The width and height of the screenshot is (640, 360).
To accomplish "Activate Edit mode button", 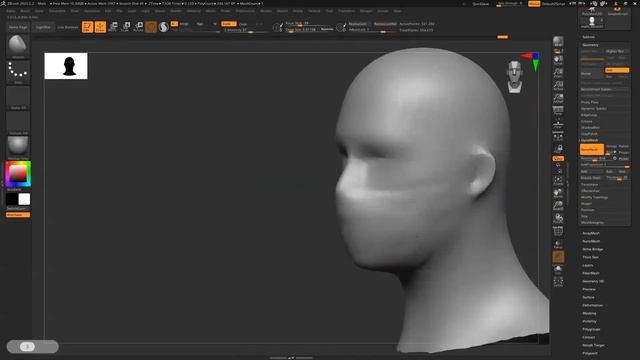I will 87,27.
